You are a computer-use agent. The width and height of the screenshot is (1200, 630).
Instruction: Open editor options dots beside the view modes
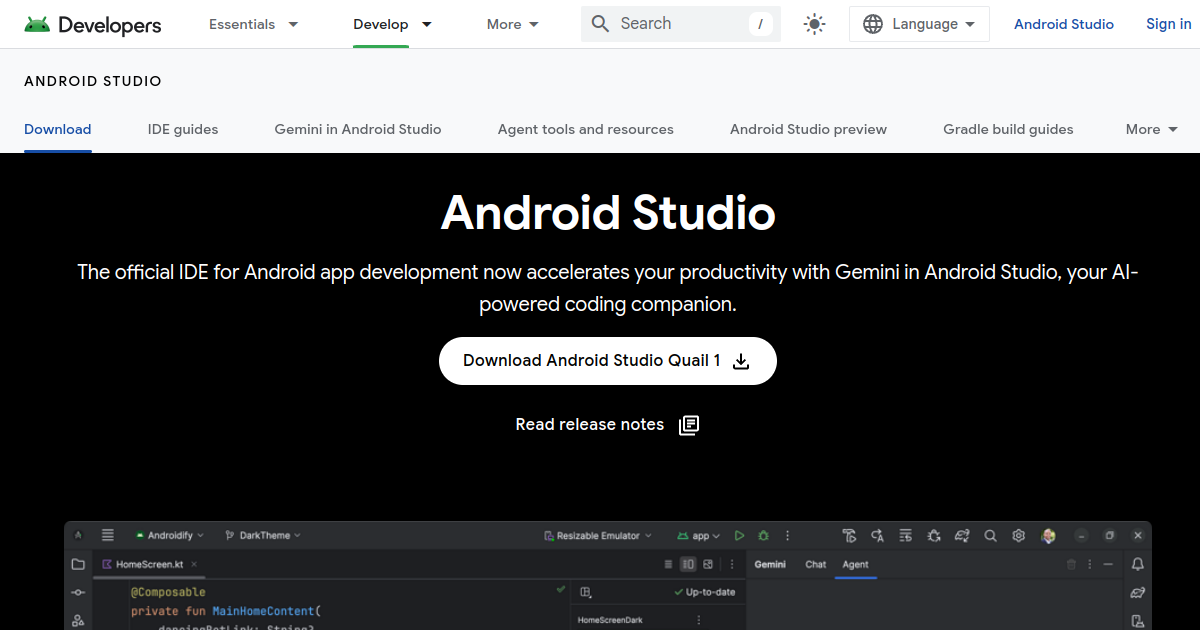[x=732, y=565]
